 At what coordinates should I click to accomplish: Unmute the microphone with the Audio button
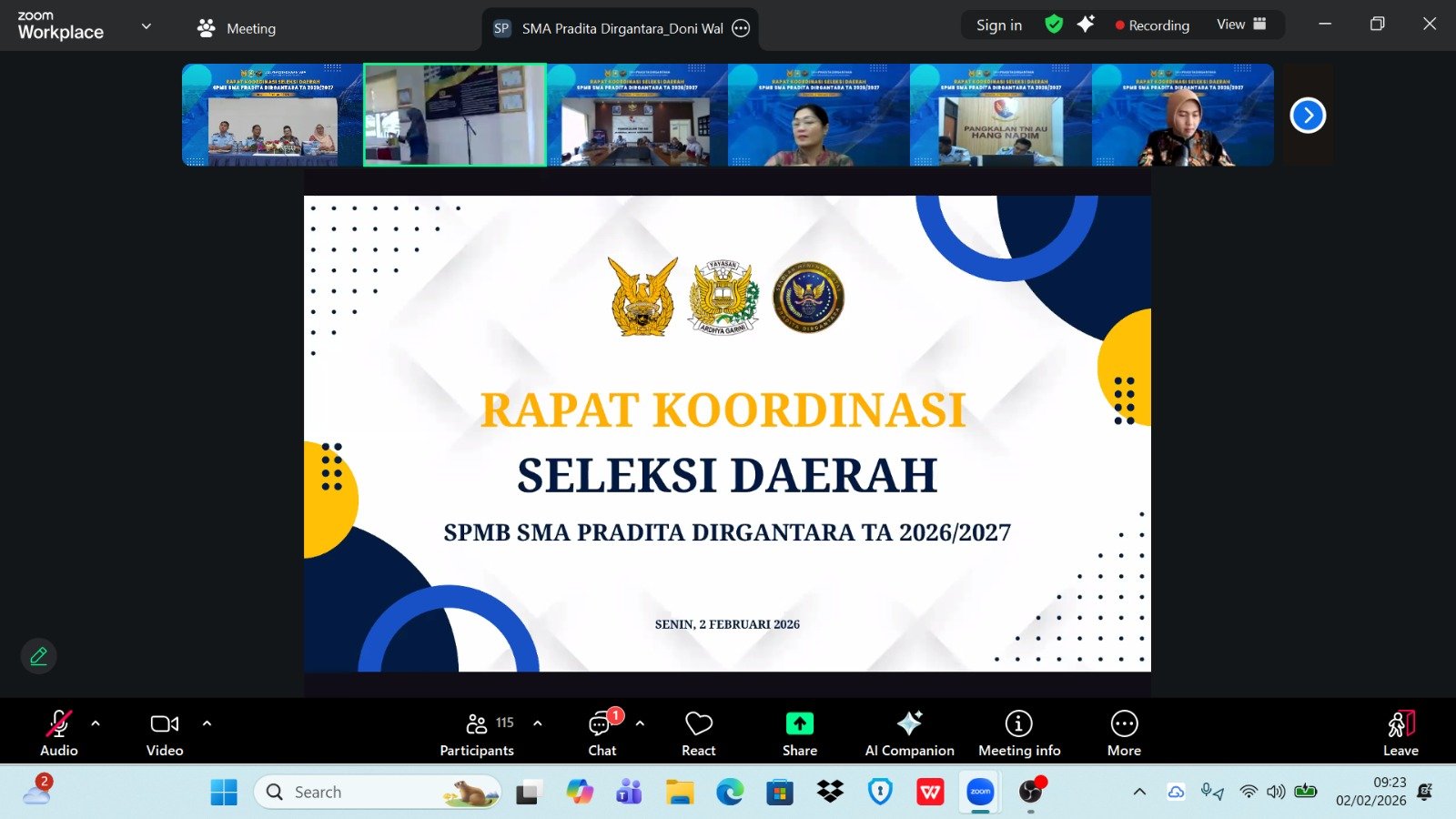pyautogui.click(x=58, y=732)
